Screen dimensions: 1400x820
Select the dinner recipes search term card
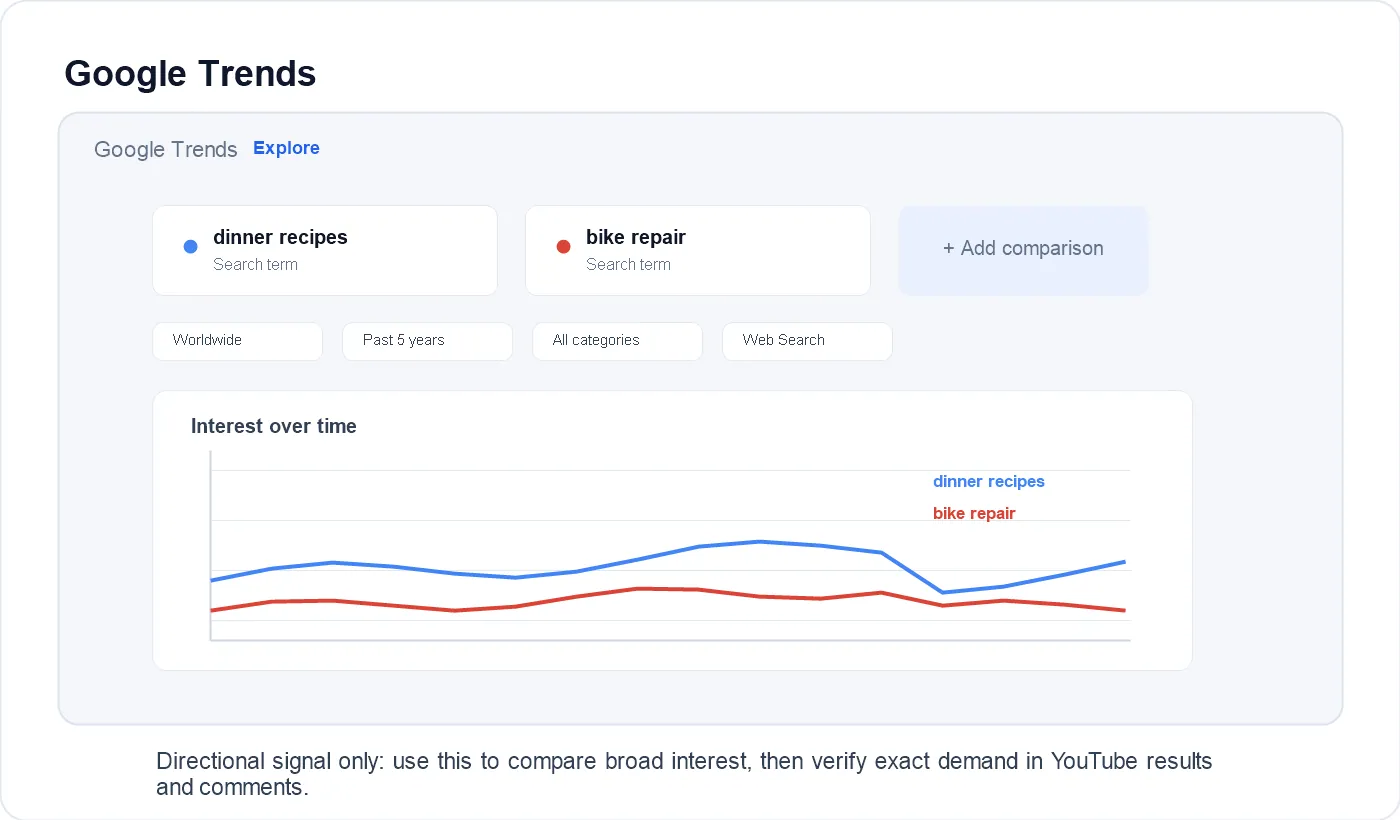325,250
